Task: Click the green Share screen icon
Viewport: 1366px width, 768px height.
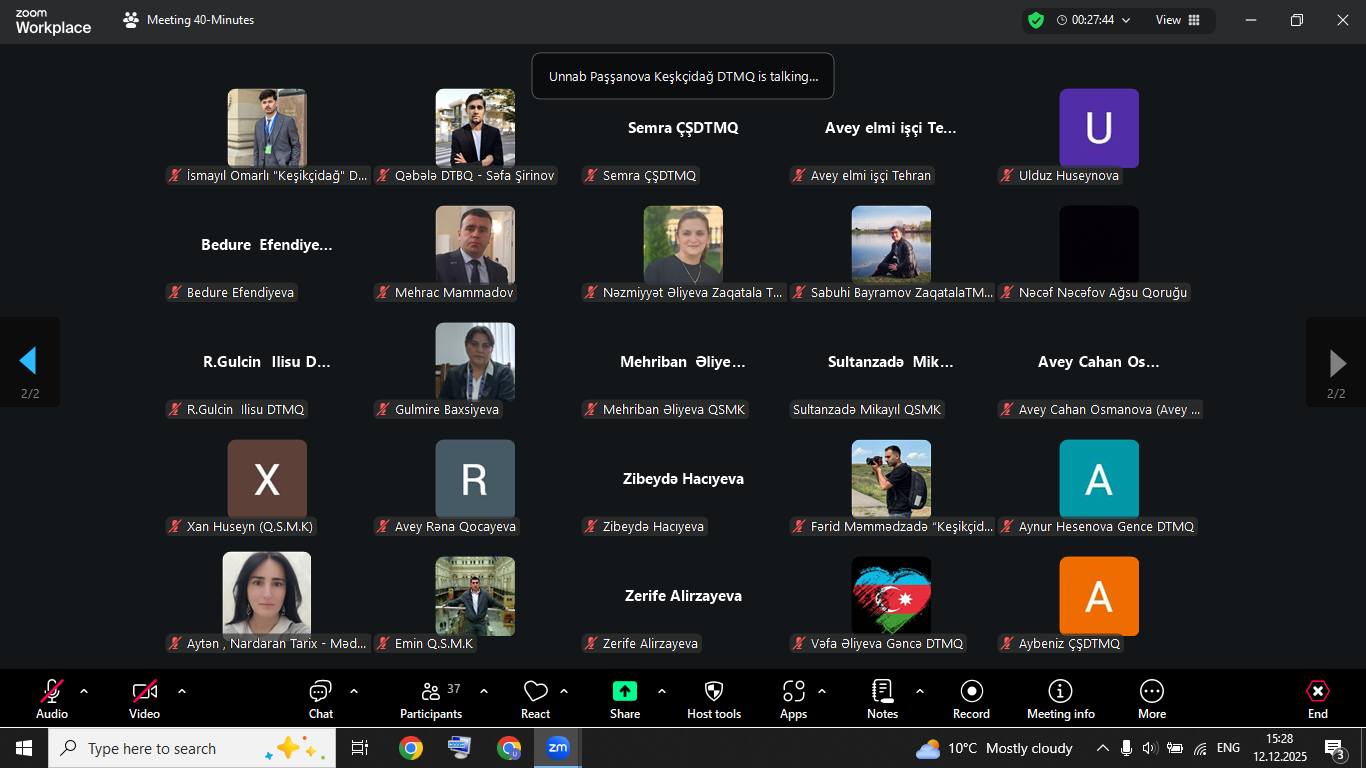Action: 624,691
